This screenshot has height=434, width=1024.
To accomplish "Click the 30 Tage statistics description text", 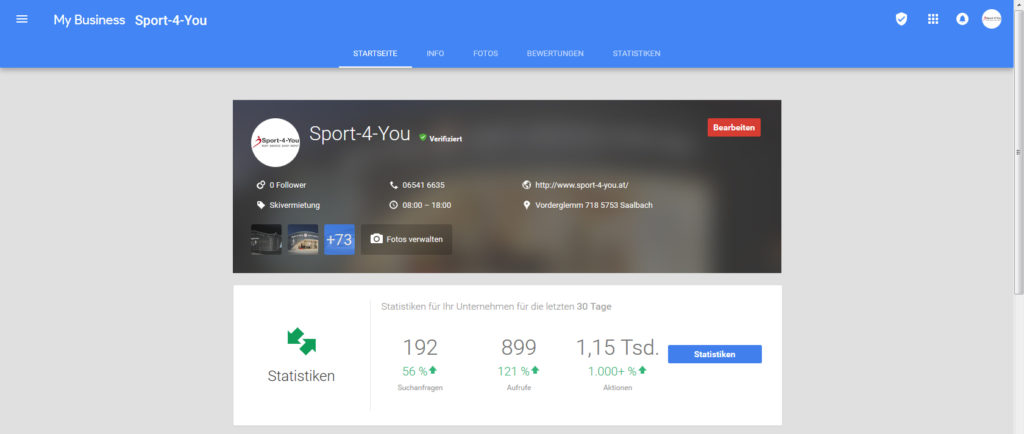I will (496, 306).
